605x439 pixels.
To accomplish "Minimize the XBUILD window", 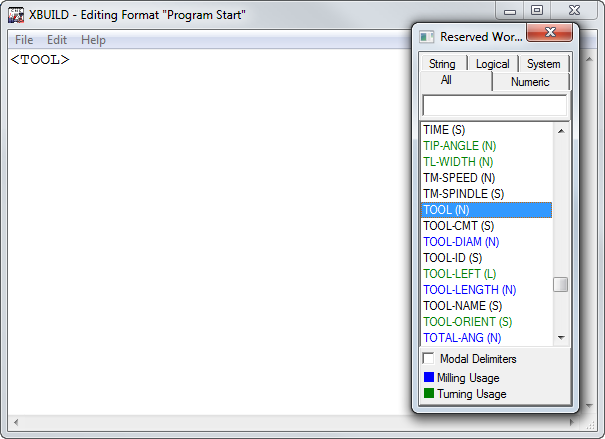I will coord(510,11).
